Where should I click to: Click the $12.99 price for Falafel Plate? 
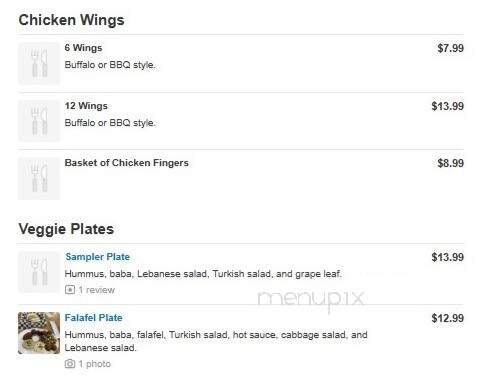point(447,318)
